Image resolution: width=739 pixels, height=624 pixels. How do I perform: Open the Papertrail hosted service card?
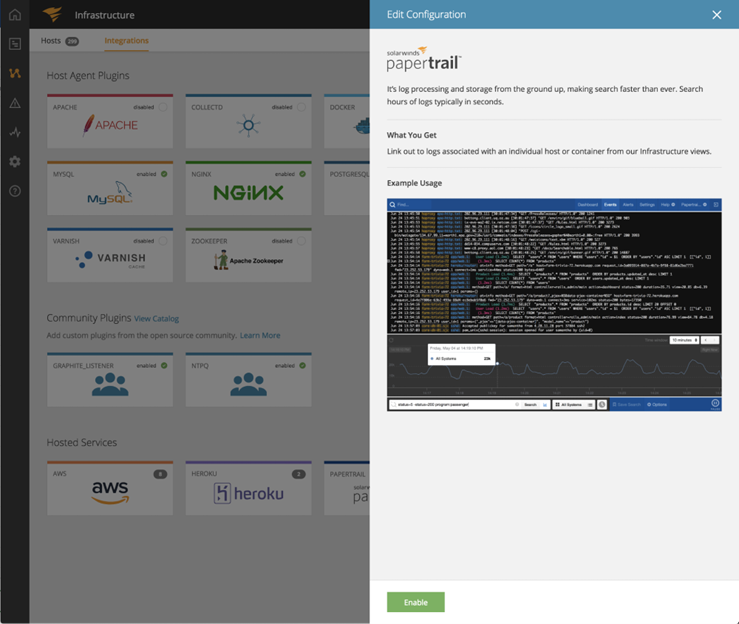[x=347, y=488]
